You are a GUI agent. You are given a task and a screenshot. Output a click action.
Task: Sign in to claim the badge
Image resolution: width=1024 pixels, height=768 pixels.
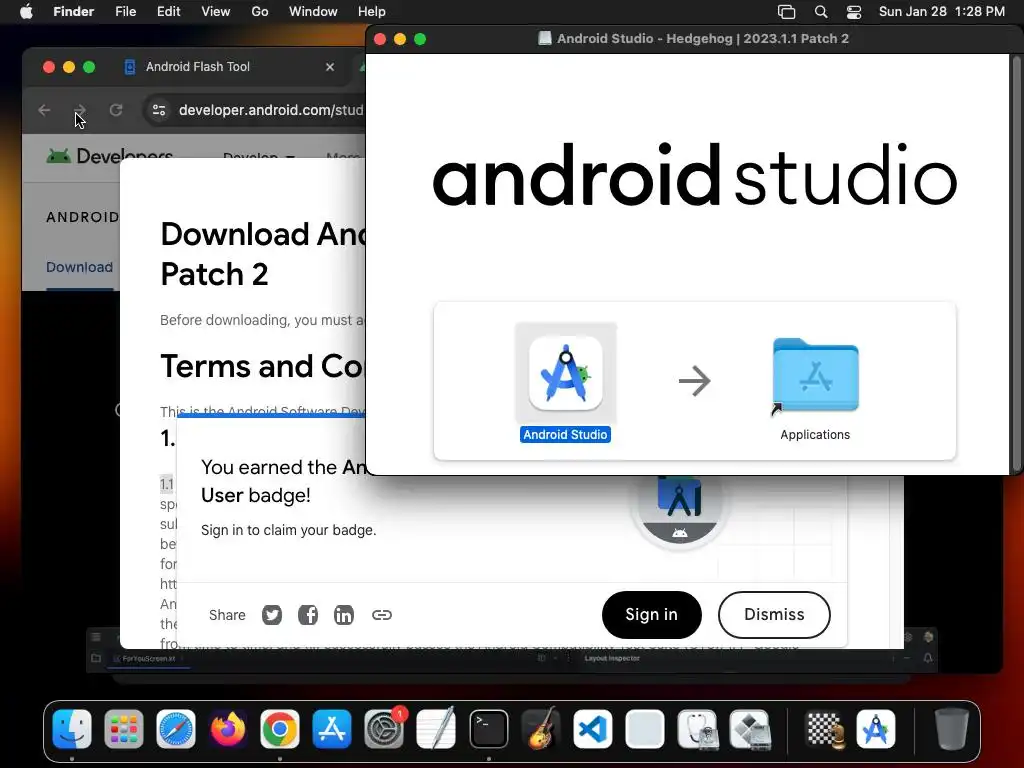[651, 615]
